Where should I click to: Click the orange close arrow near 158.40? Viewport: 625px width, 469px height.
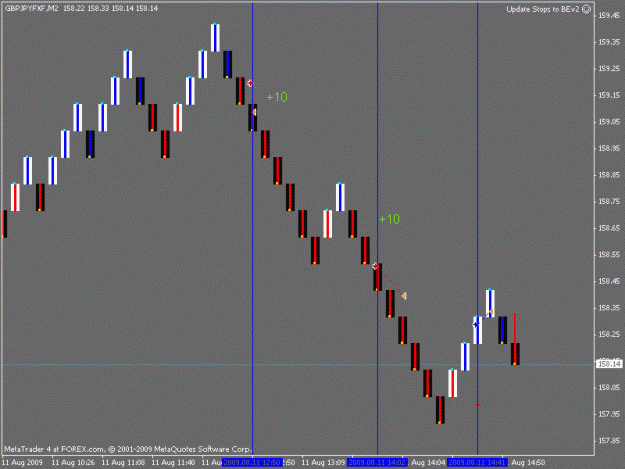tap(404, 296)
